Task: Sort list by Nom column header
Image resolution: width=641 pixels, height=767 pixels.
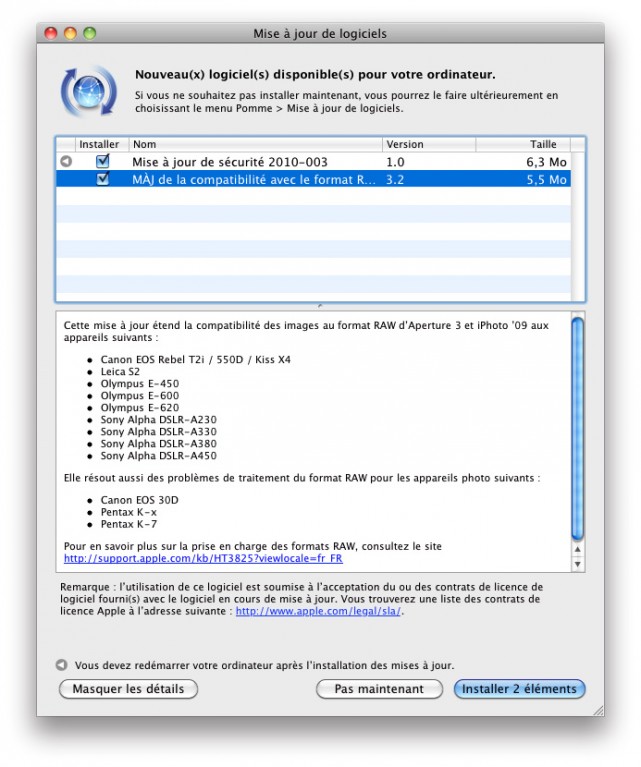Action: click(255, 144)
